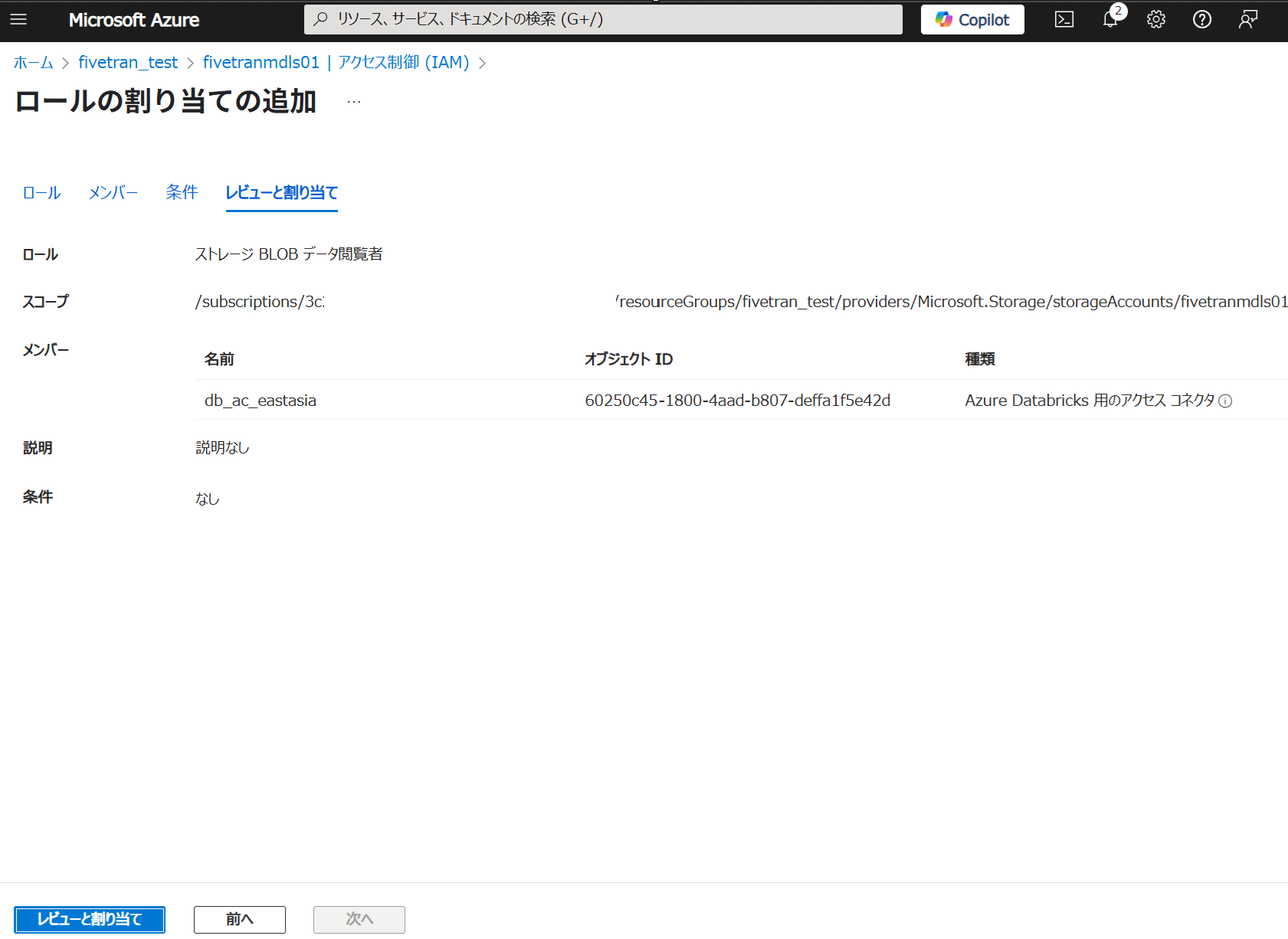This screenshot has height=939, width=1288.
Task: Click object ID 60250c45-1800-4aad-b807-deffa1f5e42d
Action: [x=738, y=401]
